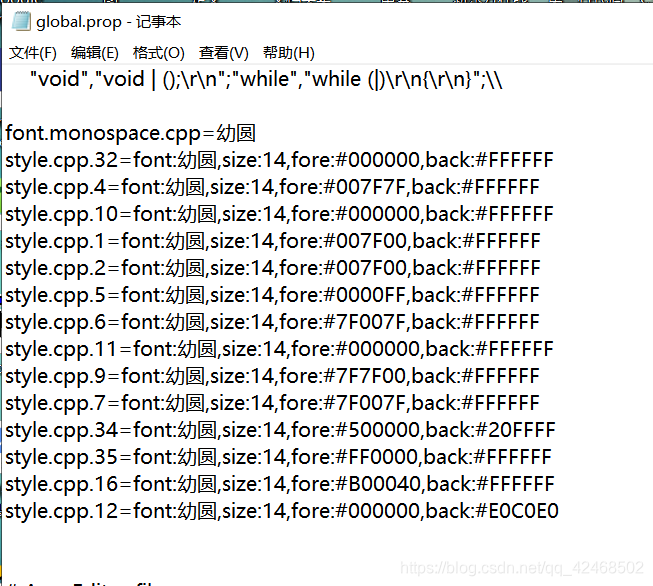Place cursor in style.cpp.7 line
This screenshot has width=653, height=586.
pos(272,403)
